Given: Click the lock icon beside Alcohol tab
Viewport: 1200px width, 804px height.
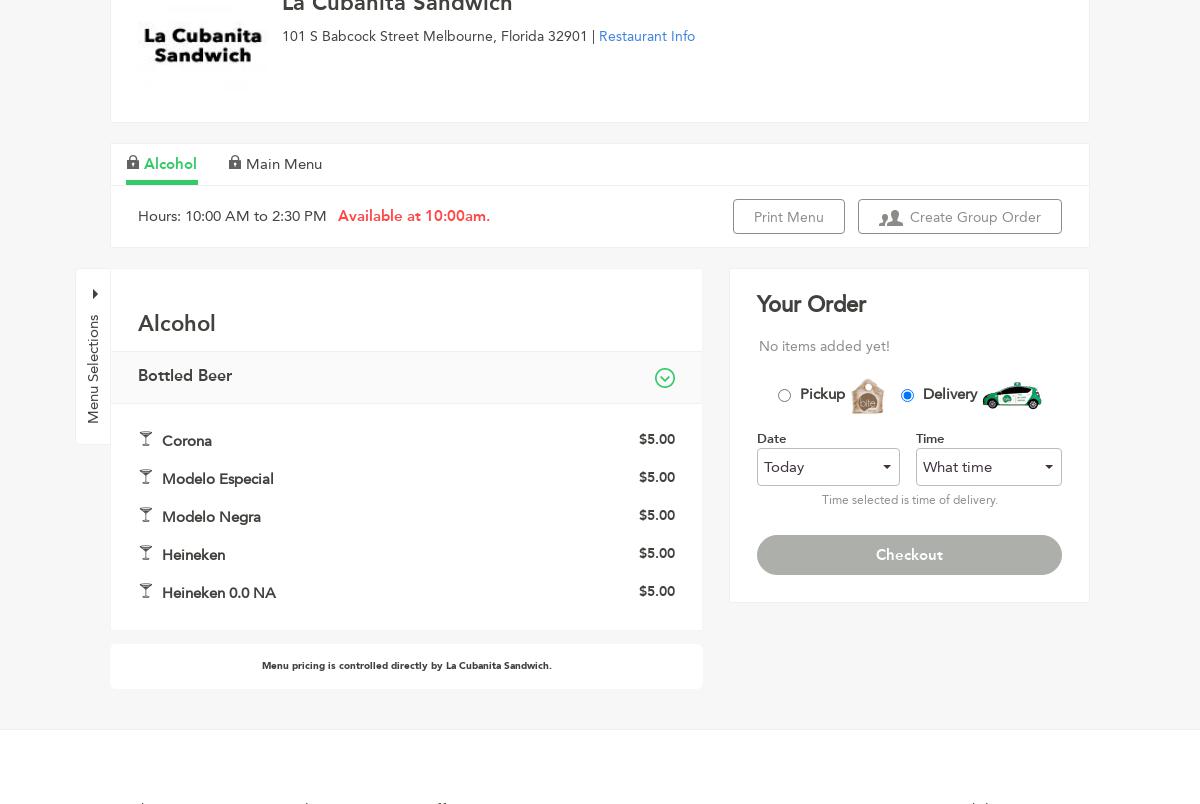Looking at the screenshot, I should tap(133, 162).
